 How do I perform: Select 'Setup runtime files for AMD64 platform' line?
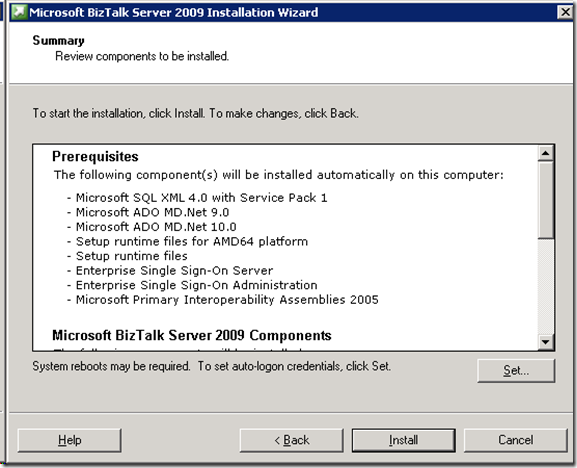[192, 241]
